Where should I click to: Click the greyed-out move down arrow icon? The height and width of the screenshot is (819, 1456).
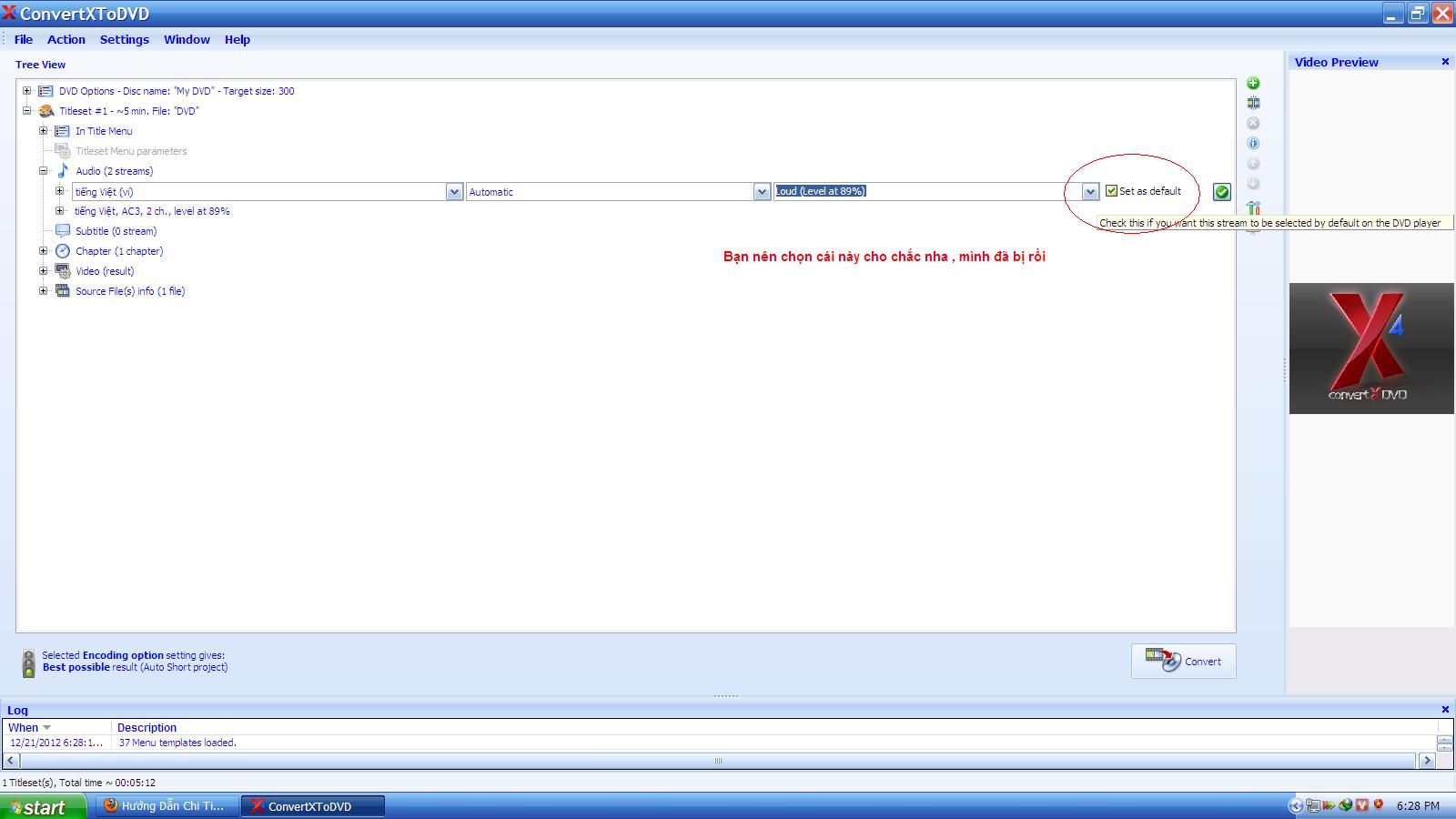point(1253,183)
